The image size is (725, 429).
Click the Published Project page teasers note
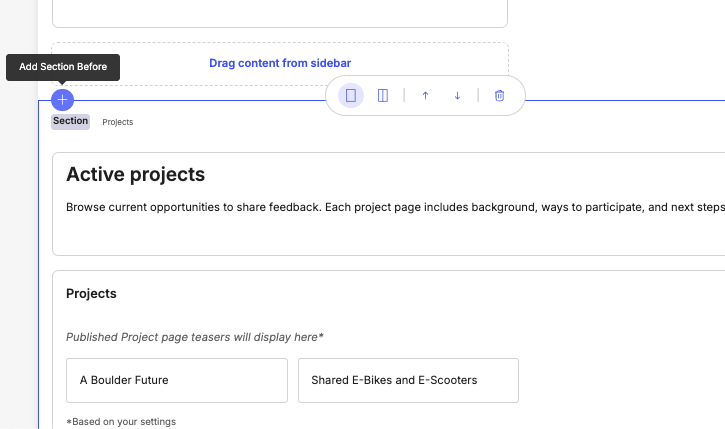coord(195,337)
